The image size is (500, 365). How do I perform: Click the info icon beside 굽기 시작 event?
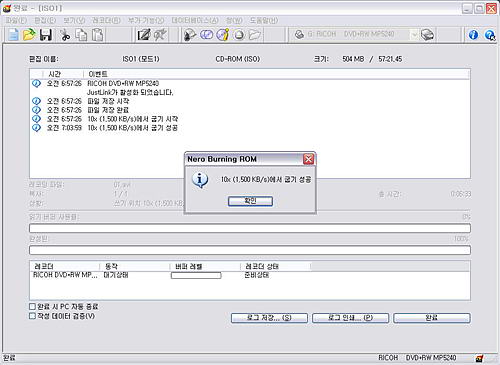(x=36, y=119)
